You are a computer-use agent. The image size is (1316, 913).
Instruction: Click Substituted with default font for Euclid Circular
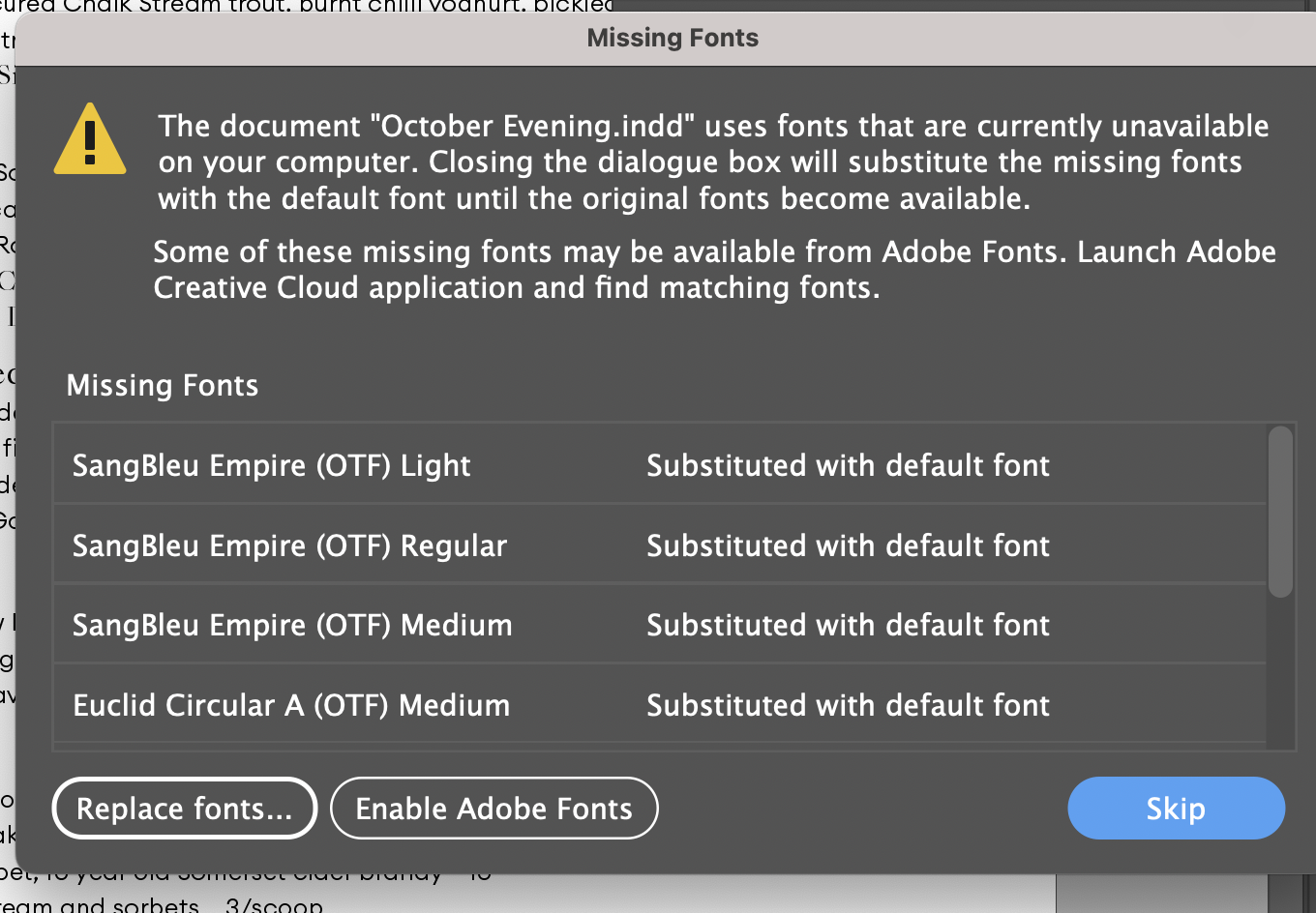point(848,705)
